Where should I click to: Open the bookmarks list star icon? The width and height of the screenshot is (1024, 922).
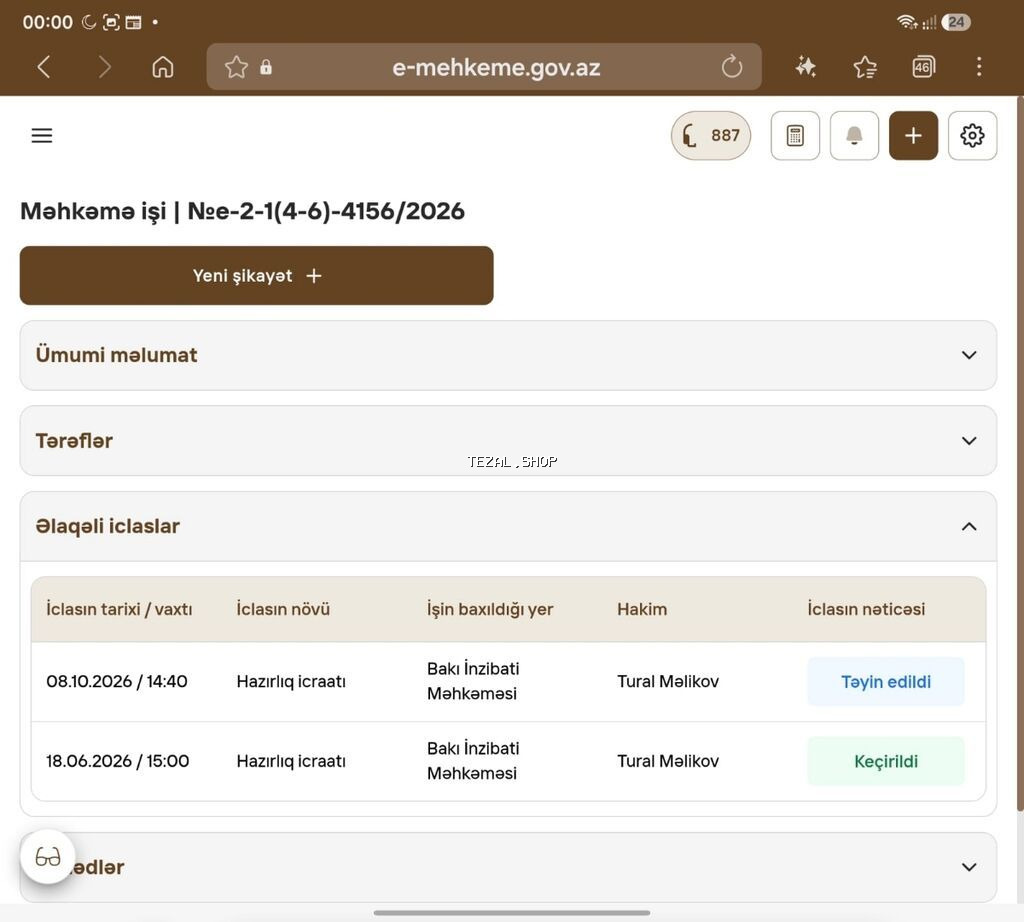pos(865,67)
